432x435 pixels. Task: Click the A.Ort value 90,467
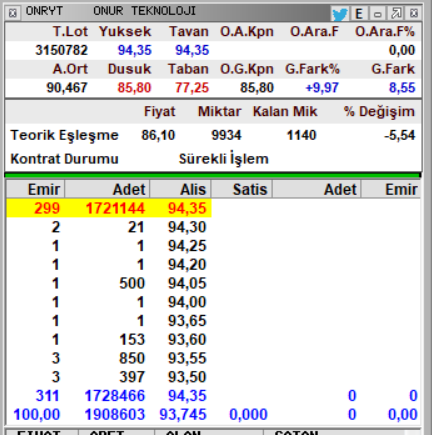67,88
